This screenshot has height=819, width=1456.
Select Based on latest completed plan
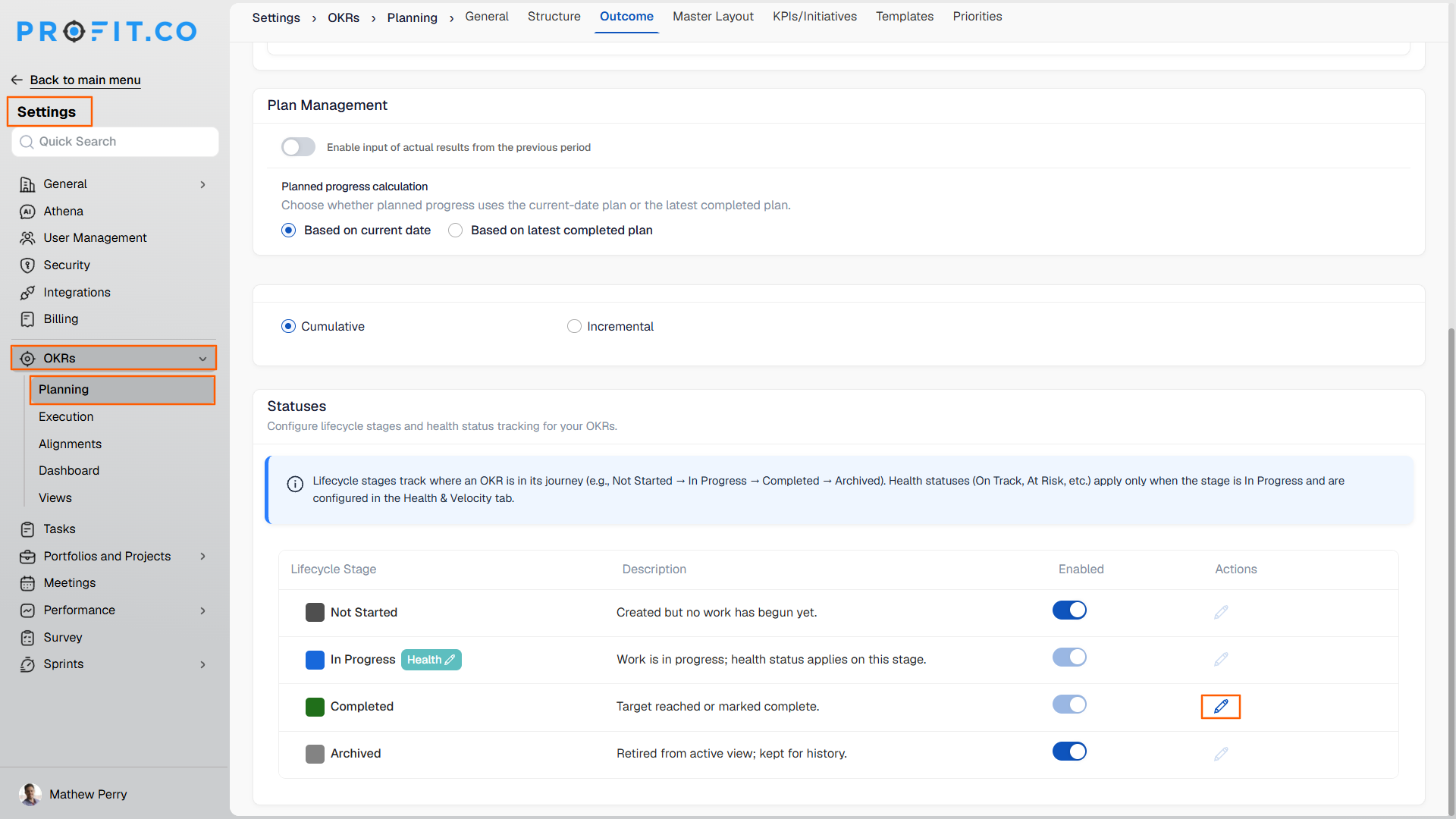coord(455,231)
